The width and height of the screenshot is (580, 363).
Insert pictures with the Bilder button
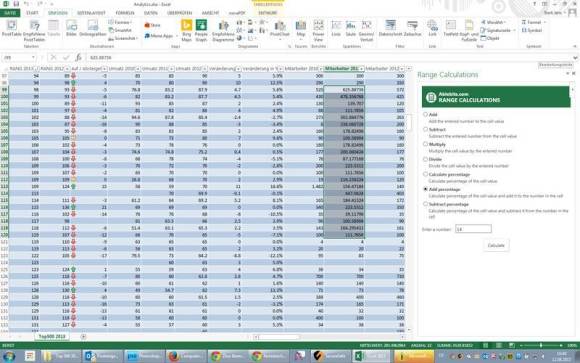click(x=71, y=29)
